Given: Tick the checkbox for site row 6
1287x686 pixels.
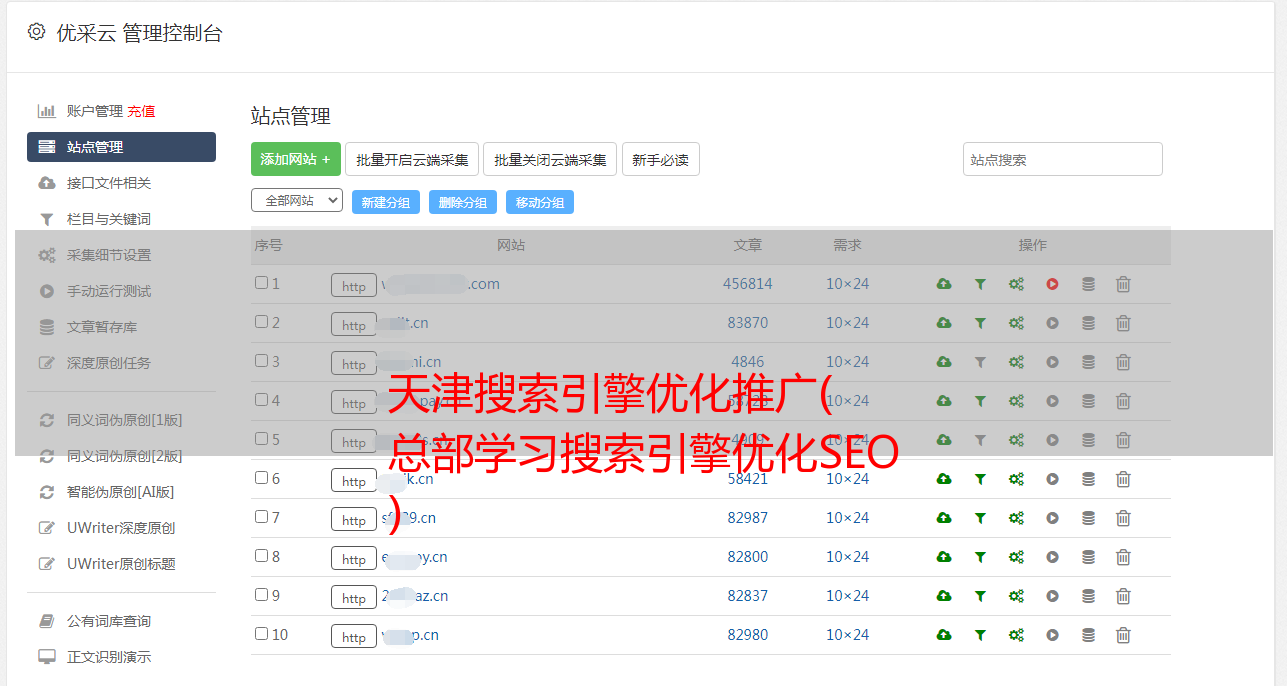Looking at the screenshot, I should pyautogui.click(x=261, y=478).
